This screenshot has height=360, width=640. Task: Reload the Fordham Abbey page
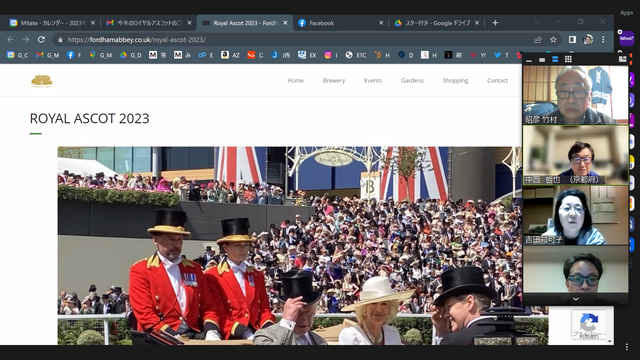[41, 40]
